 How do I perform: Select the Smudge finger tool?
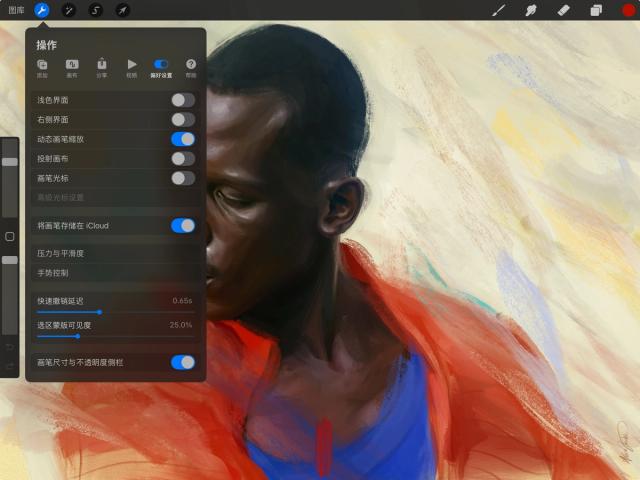(531, 10)
